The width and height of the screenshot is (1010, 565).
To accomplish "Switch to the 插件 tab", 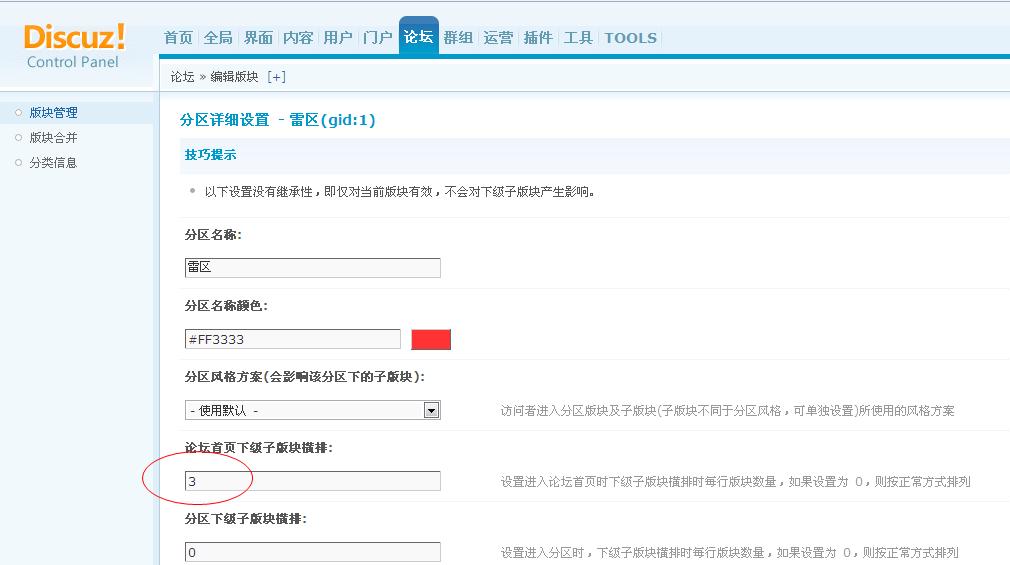I will 538,38.
